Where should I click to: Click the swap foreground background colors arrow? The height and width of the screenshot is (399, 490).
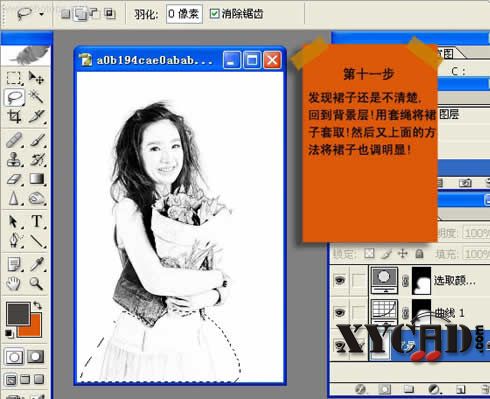point(37,305)
